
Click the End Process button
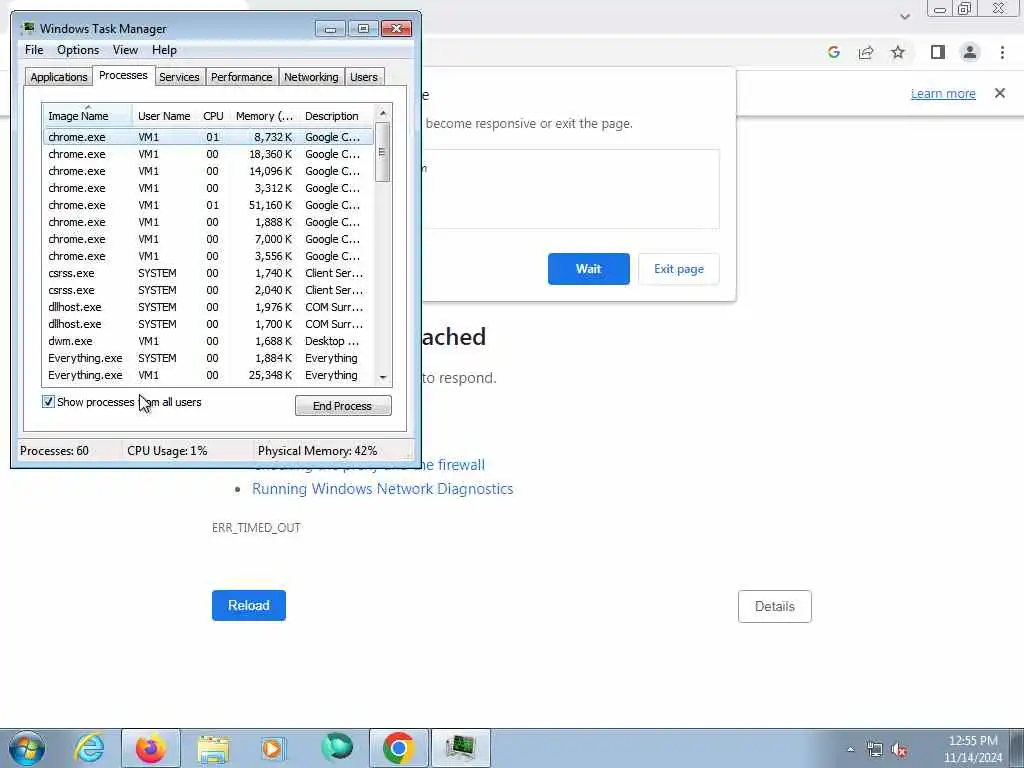click(343, 406)
